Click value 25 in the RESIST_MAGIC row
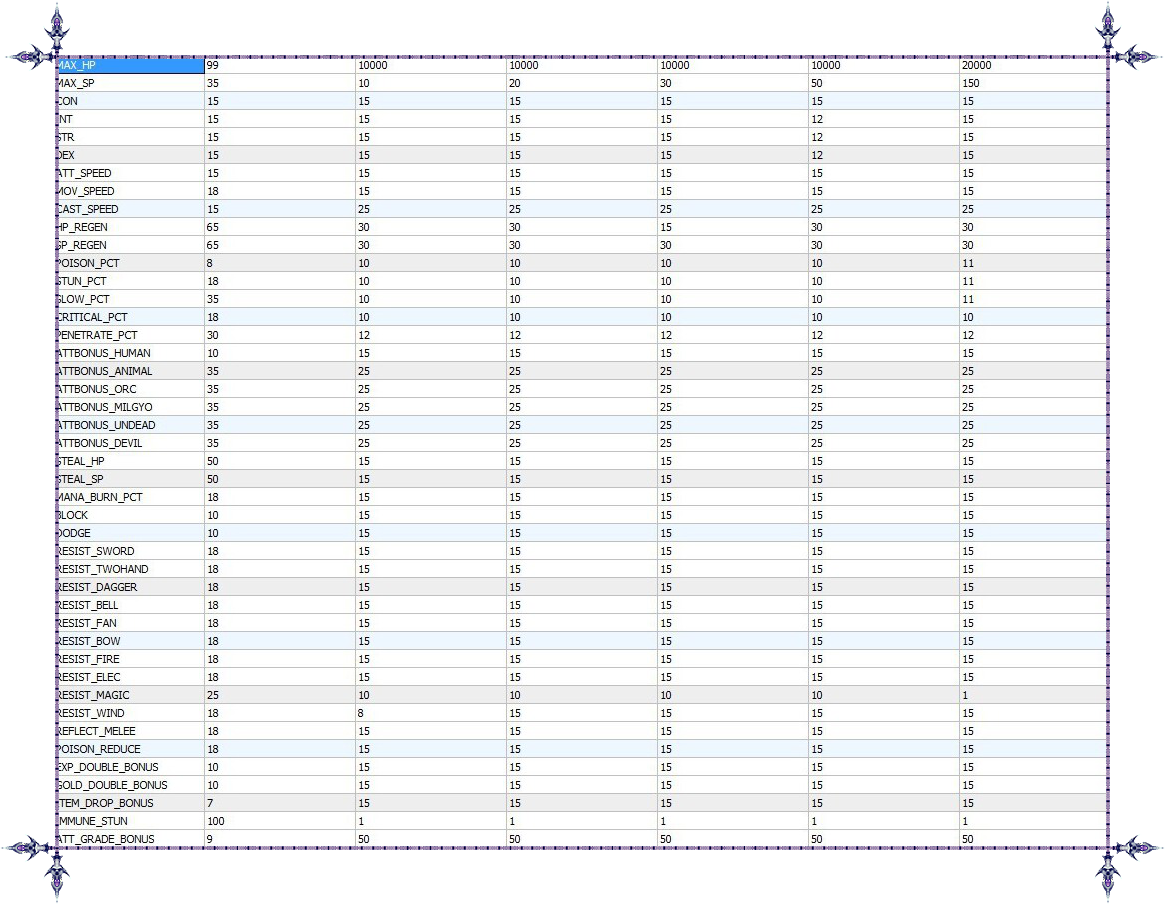The image size is (1165, 904). point(212,695)
